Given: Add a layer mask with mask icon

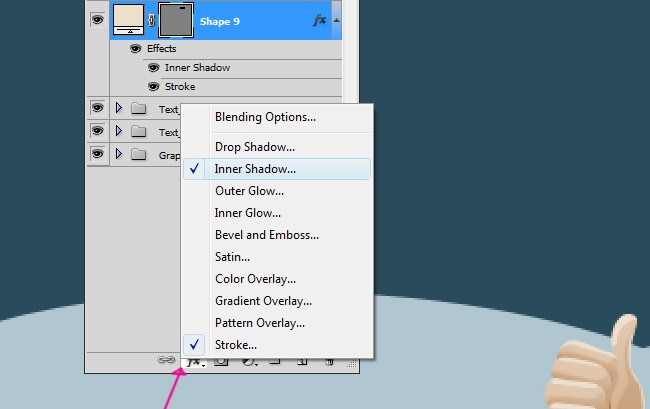Looking at the screenshot, I should point(221,363).
